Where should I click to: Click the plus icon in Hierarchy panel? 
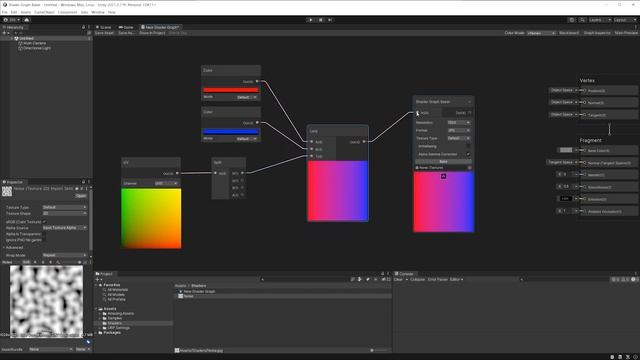click(4, 33)
